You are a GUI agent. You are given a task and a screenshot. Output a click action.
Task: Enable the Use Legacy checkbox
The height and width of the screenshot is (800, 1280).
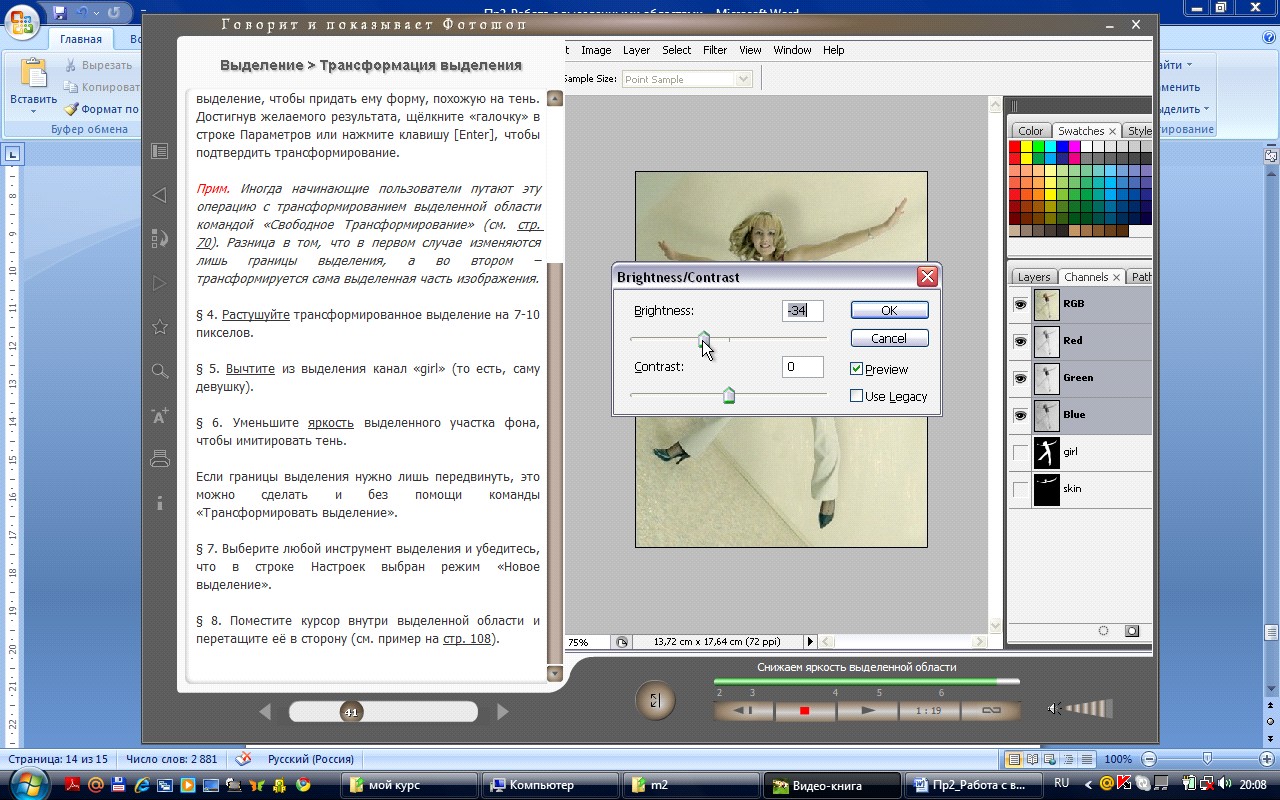(x=856, y=396)
